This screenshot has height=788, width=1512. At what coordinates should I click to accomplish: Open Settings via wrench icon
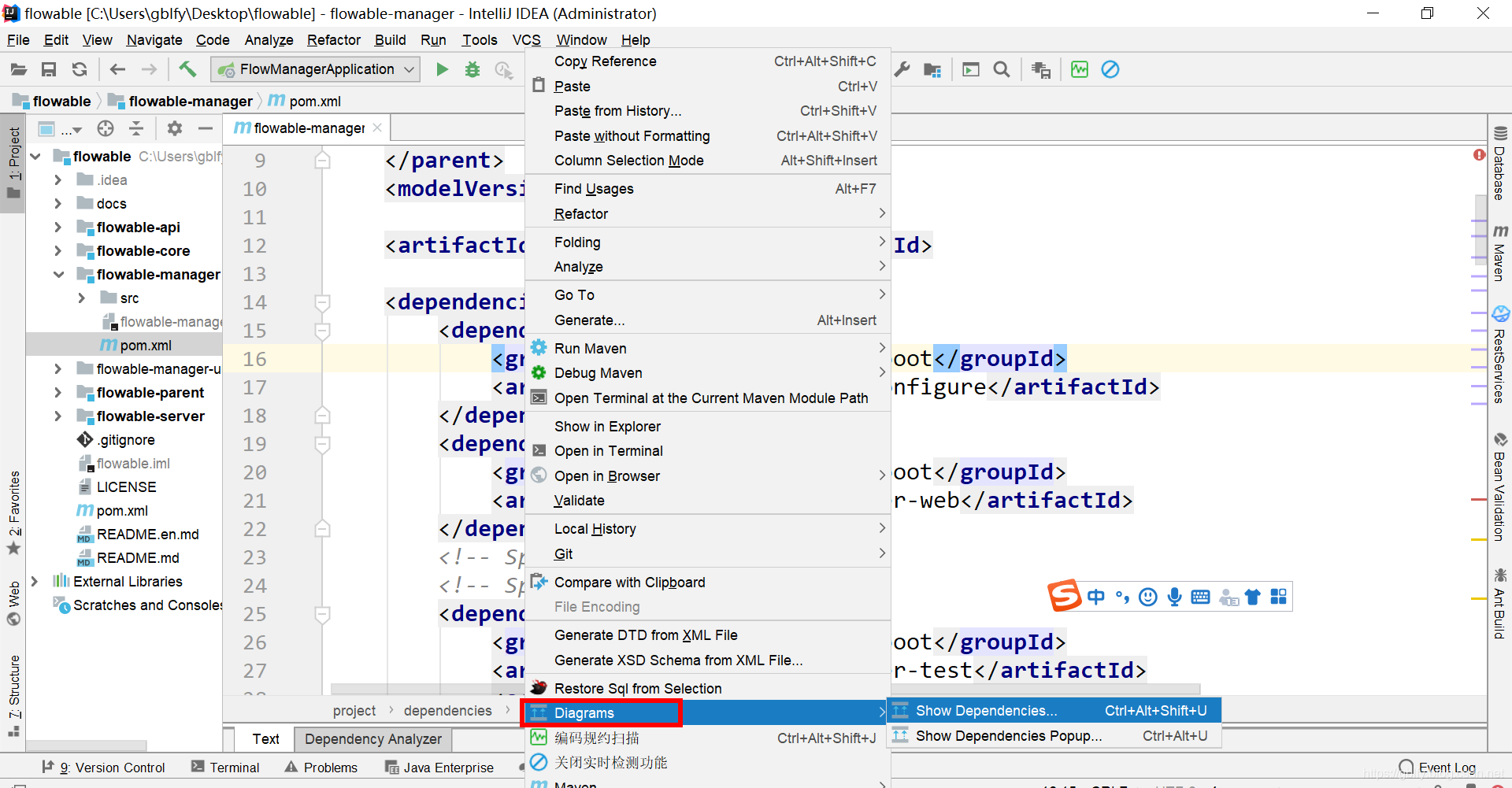(x=902, y=70)
